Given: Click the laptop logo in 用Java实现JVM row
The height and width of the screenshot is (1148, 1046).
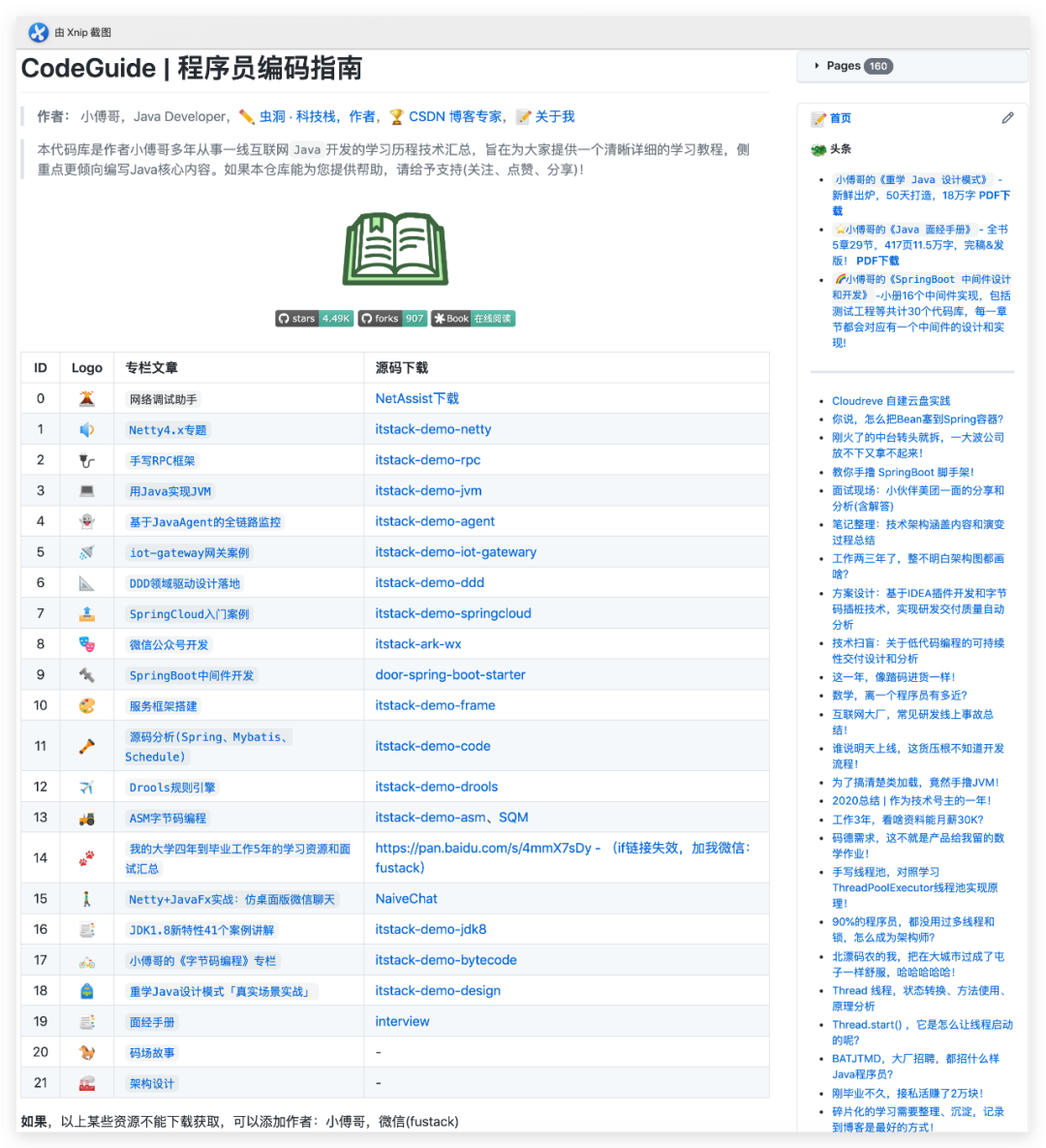Looking at the screenshot, I should point(86,490).
